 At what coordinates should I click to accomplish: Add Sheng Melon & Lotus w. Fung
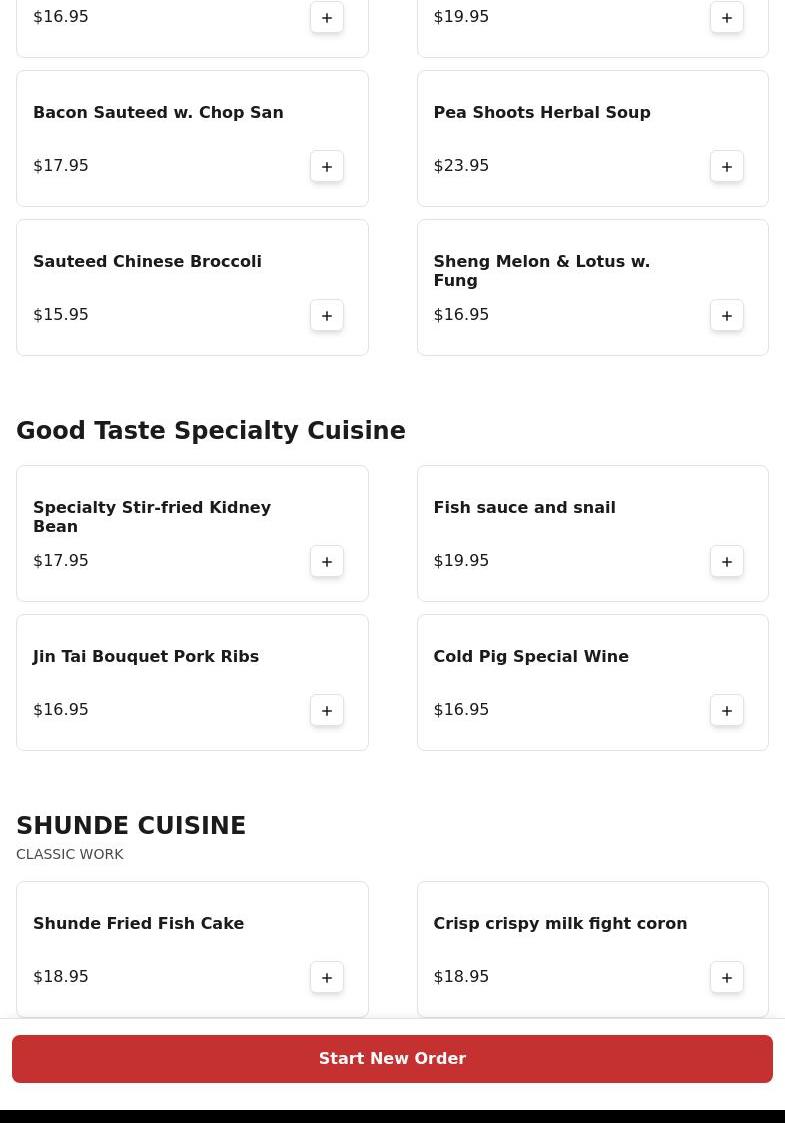[727, 315]
